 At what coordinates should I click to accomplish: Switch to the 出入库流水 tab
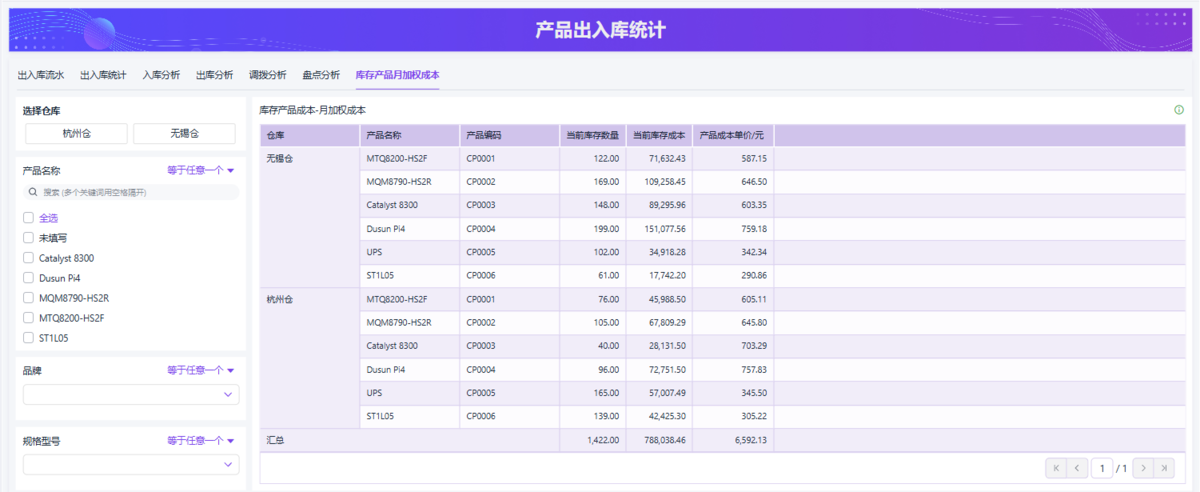[x=41, y=75]
